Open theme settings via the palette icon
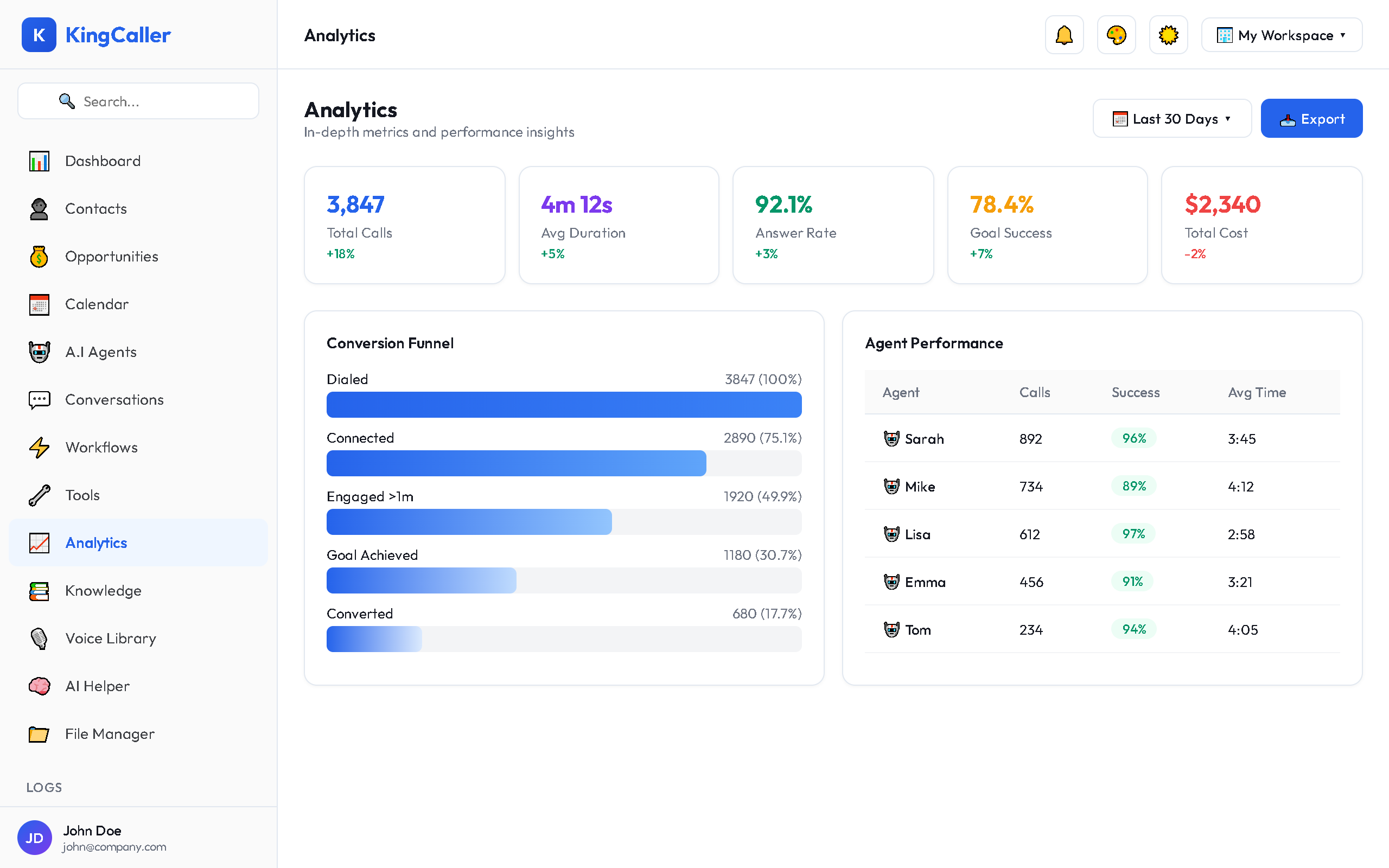Screen dimensions: 1389x868 [1116, 34]
